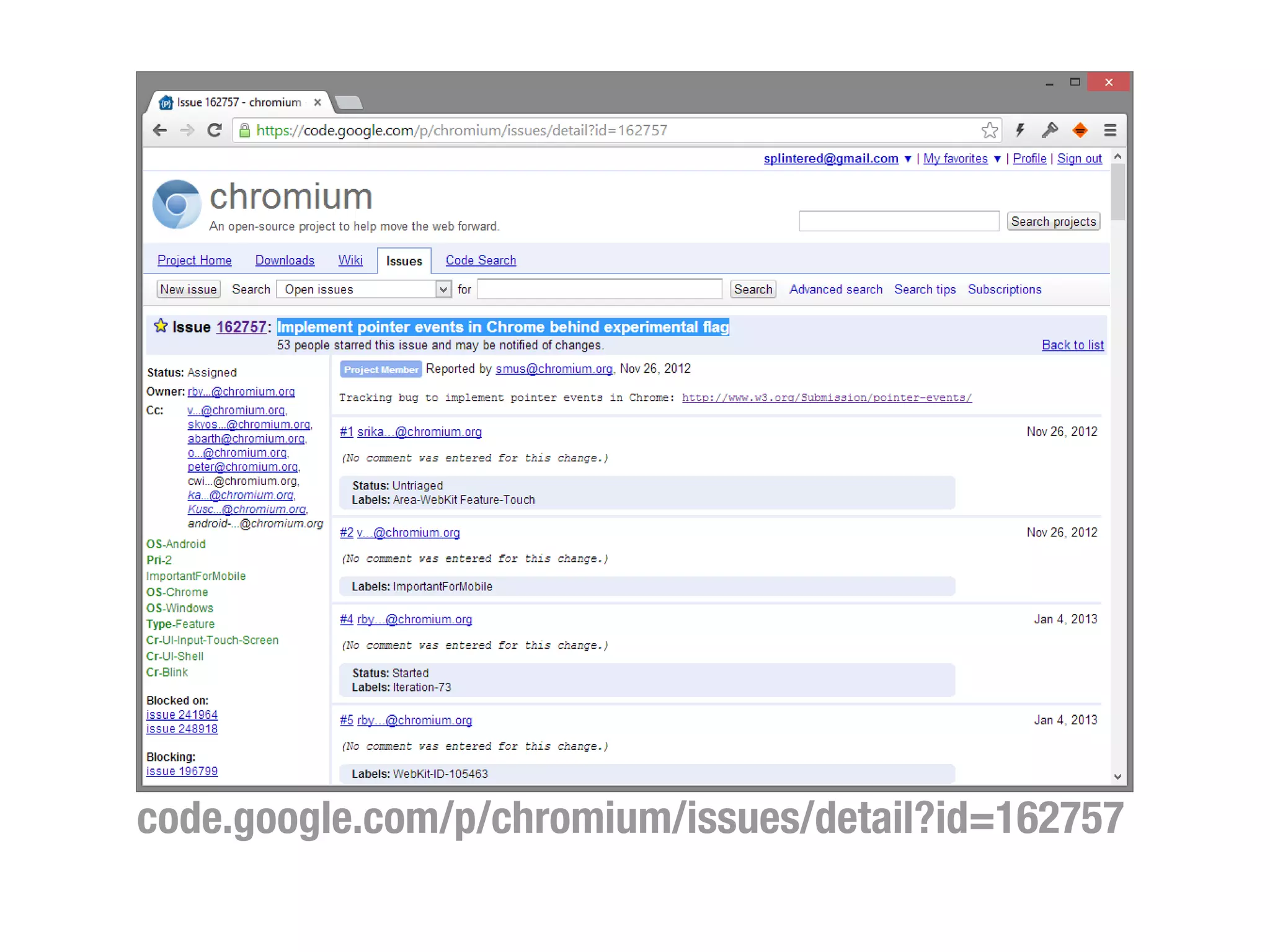
Task: Reload the page with refresh icon
Action: [215, 130]
